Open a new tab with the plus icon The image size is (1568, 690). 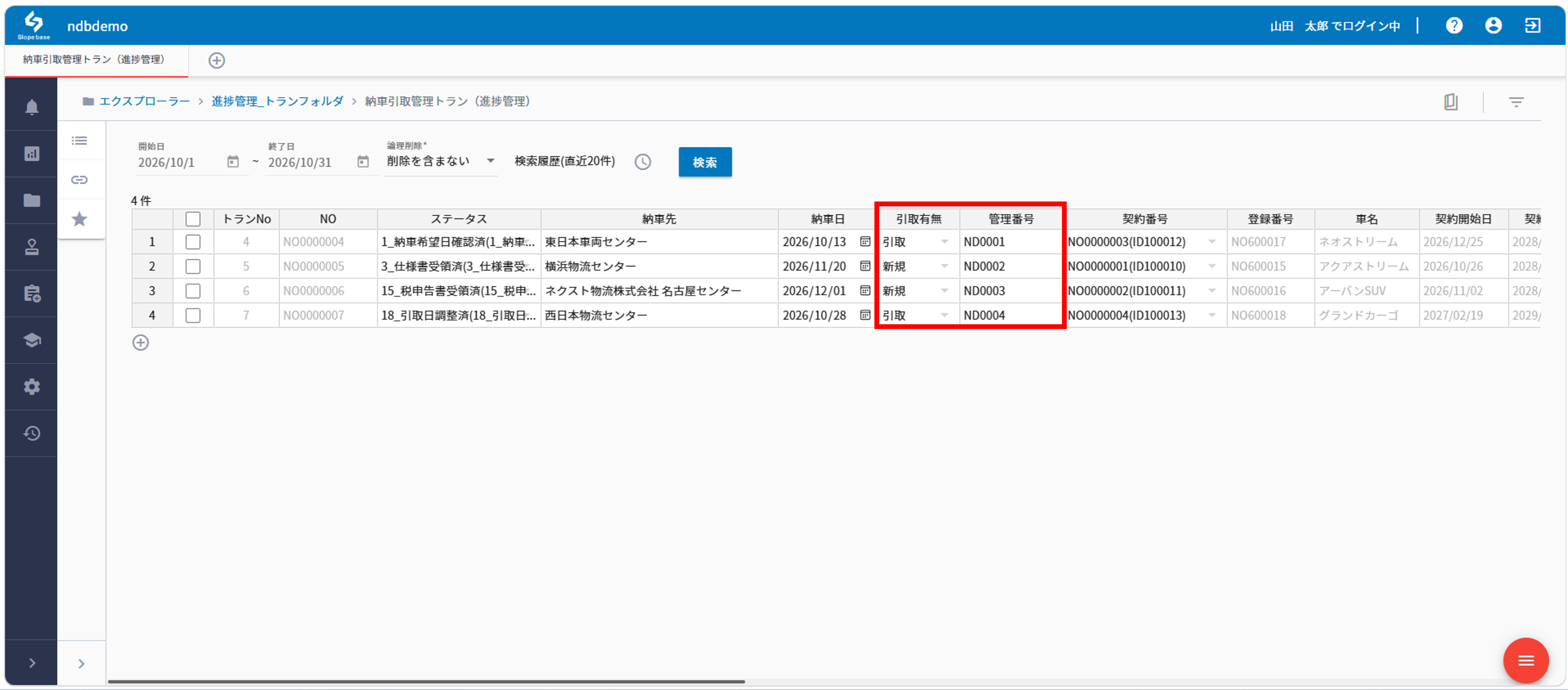[x=217, y=60]
